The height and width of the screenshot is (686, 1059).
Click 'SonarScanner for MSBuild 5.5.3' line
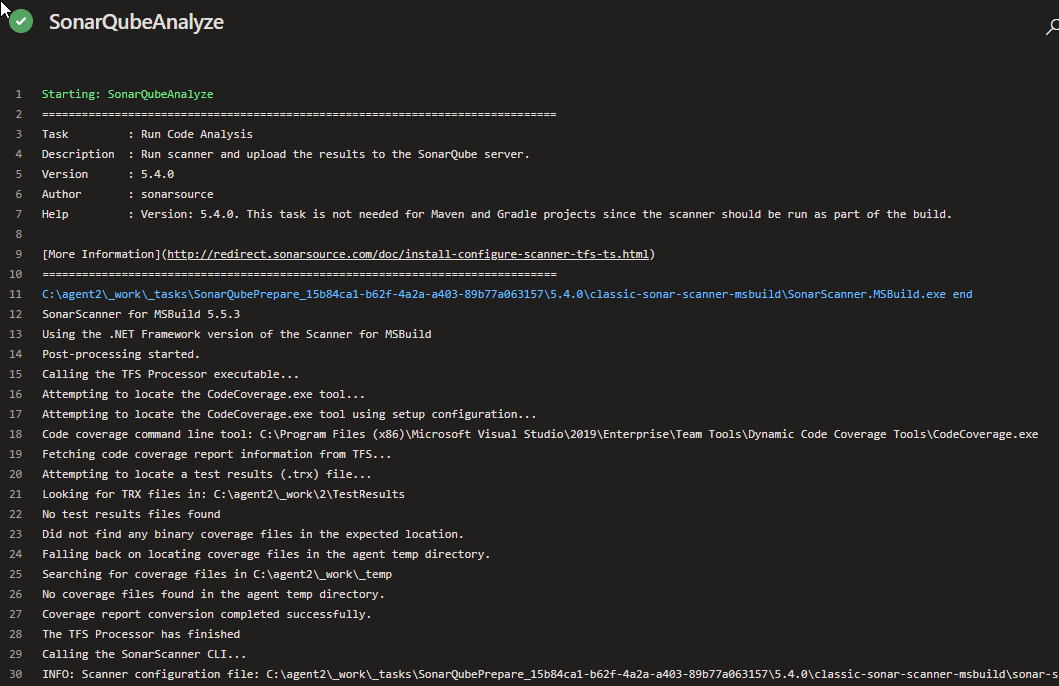coord(141,314)
